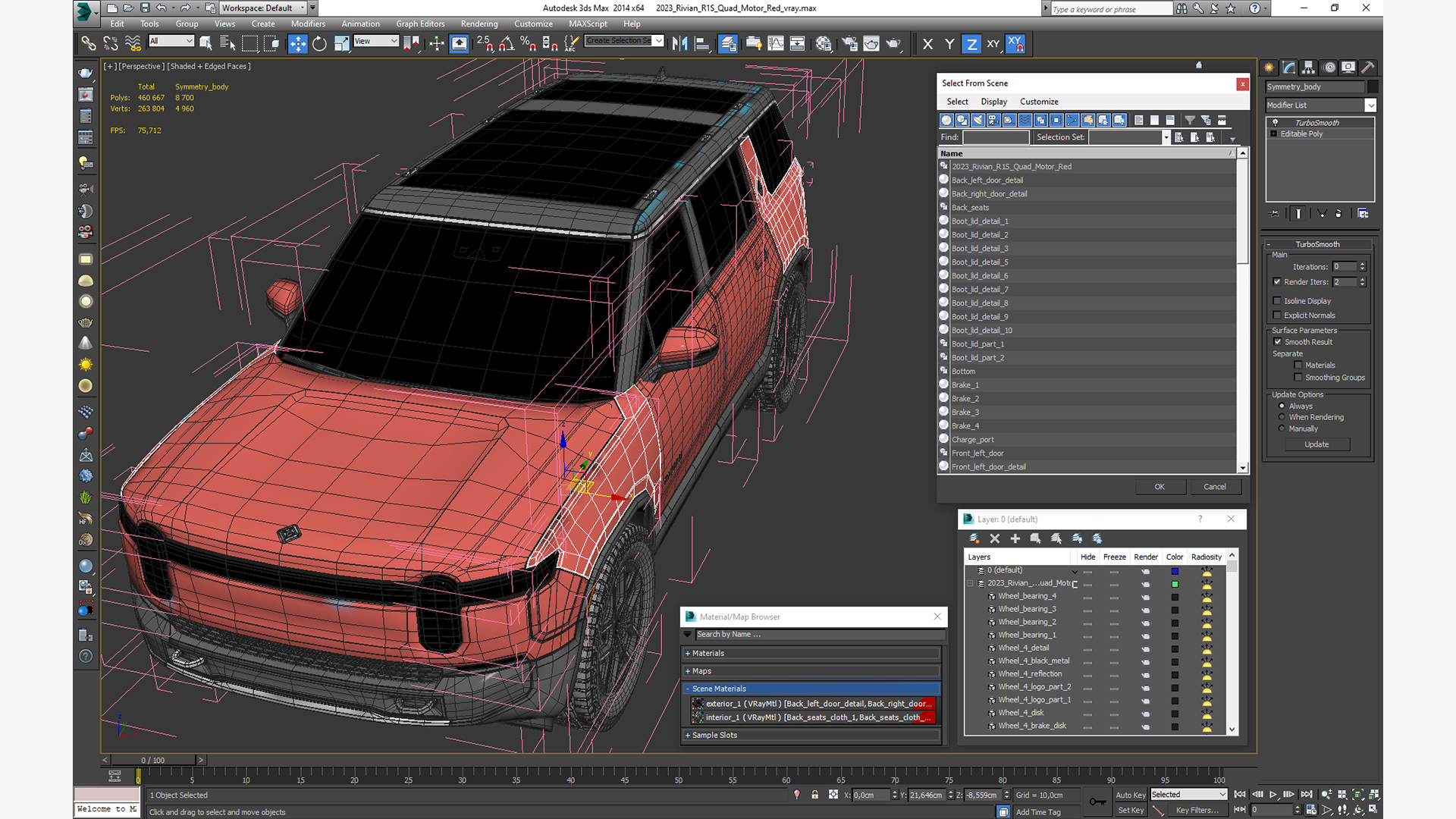Image resolution: width=1456 pixels, height=819 pixels.
Task: Click Delete layer X icon in Layer dialog
Action: click(x=995, y=538)
